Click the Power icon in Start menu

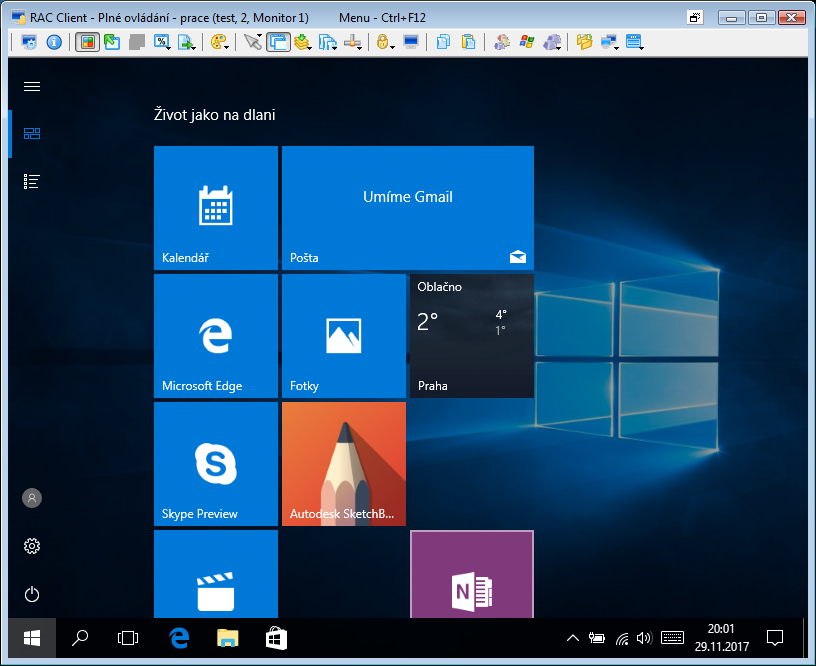[32, 594]
